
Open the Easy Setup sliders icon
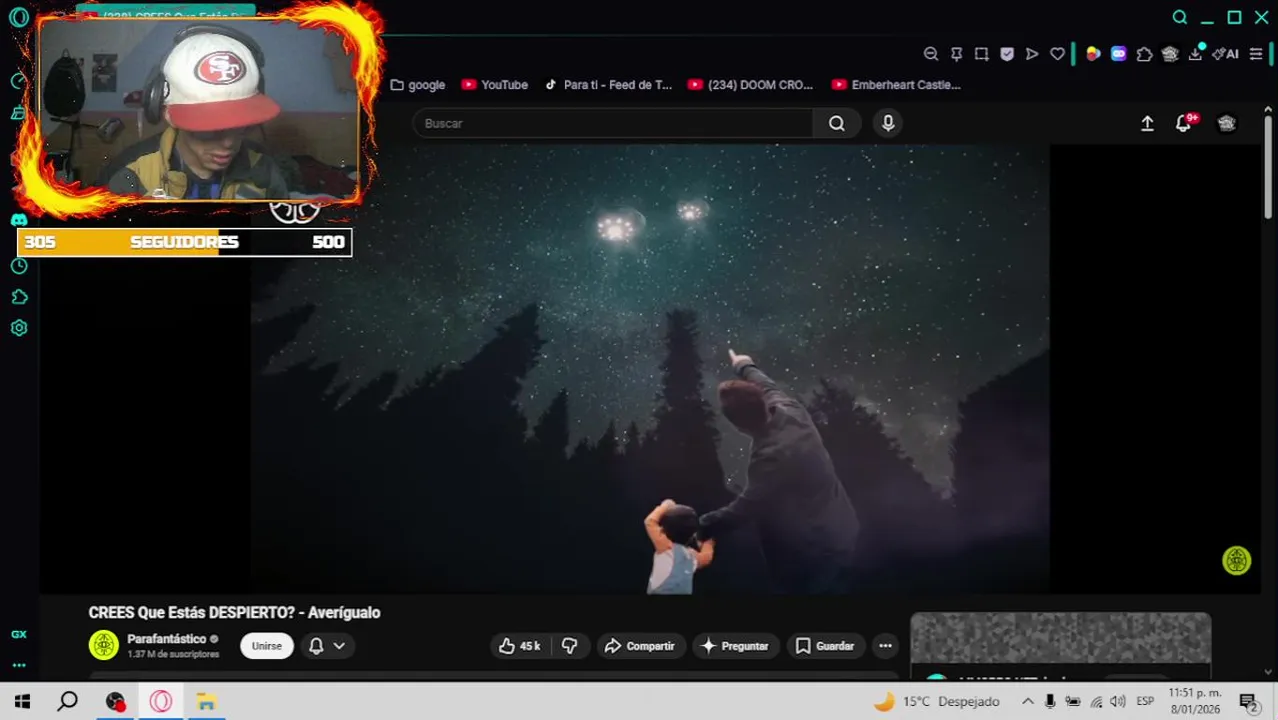click(x=1256, y=54)
